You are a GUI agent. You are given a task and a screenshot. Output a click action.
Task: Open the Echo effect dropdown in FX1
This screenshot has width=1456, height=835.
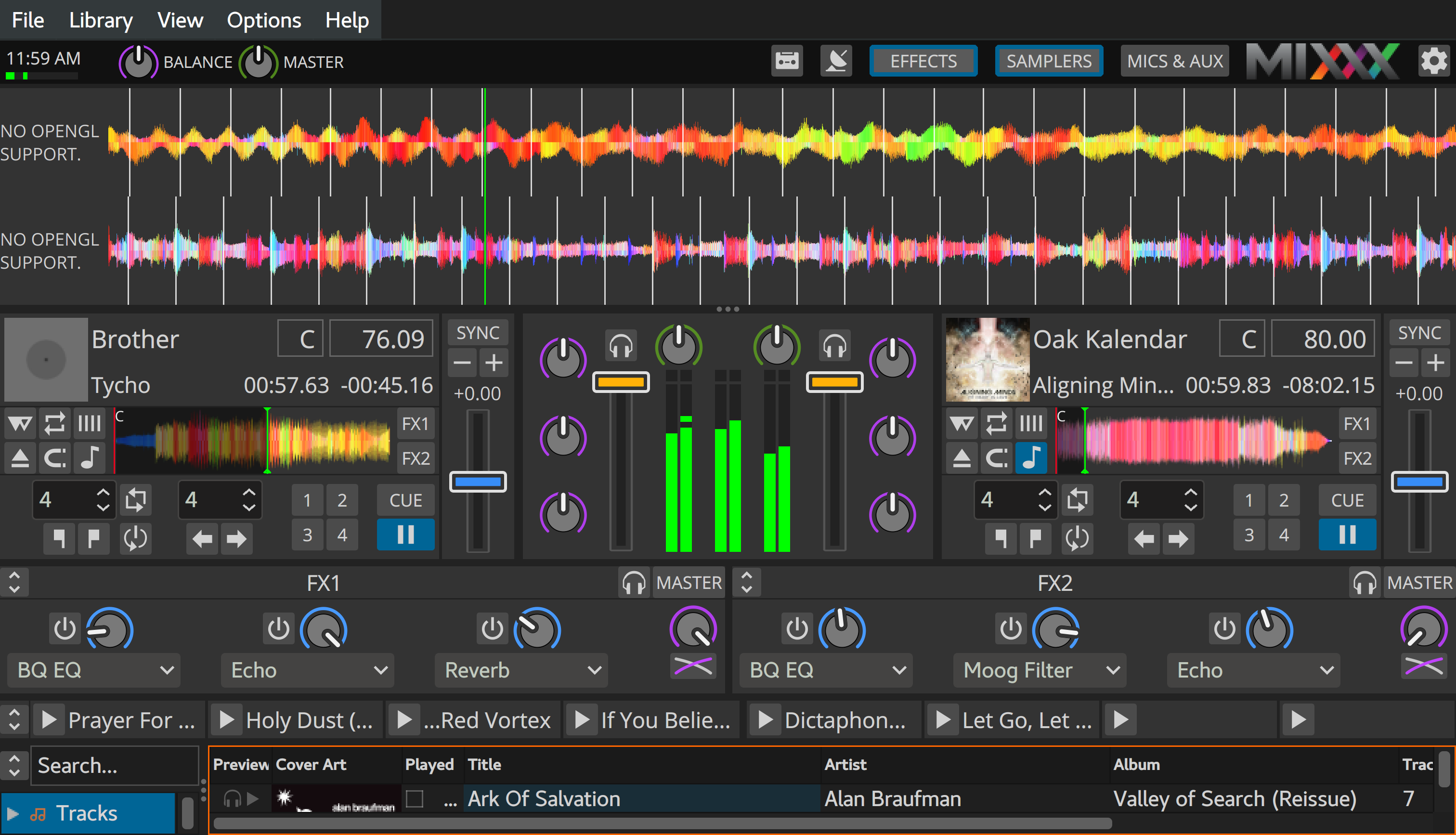click(x=308, y=670)
